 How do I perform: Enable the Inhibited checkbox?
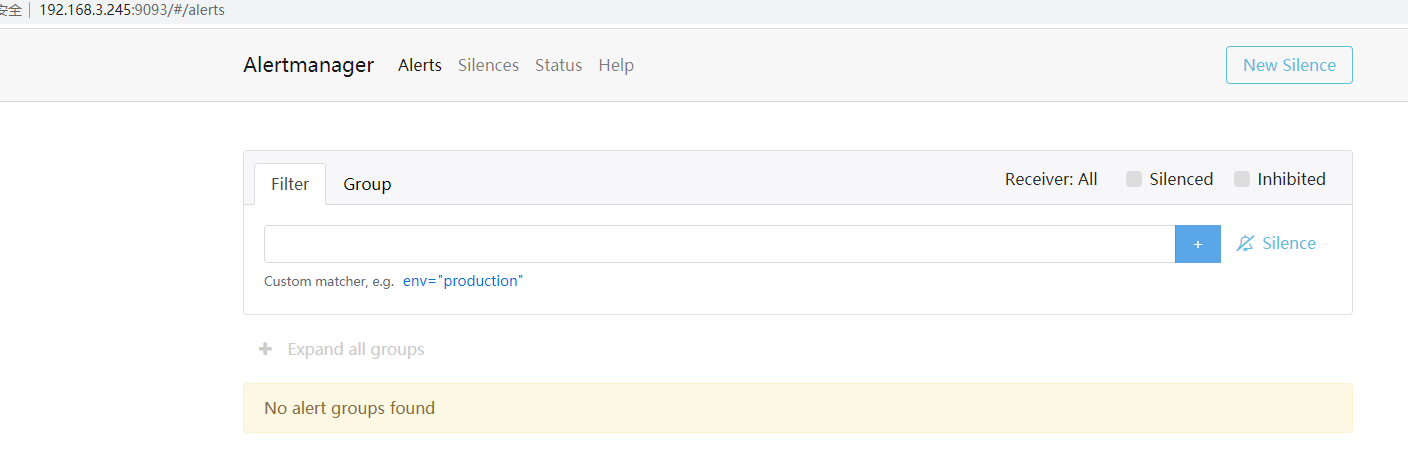(1242, 179)
